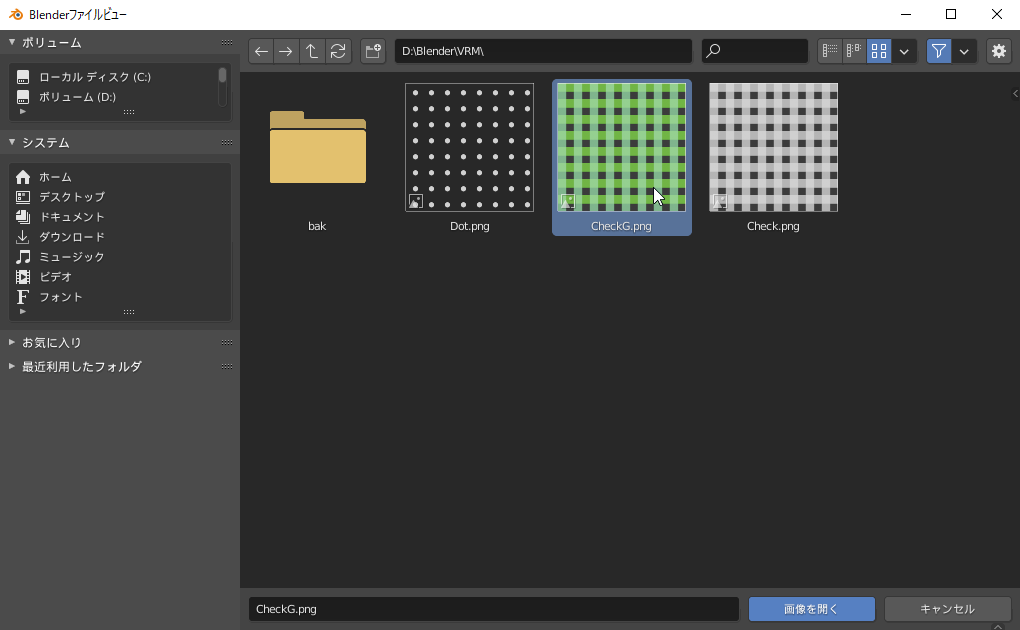
Task: Refresh the file list
Action: coord(338,51)
